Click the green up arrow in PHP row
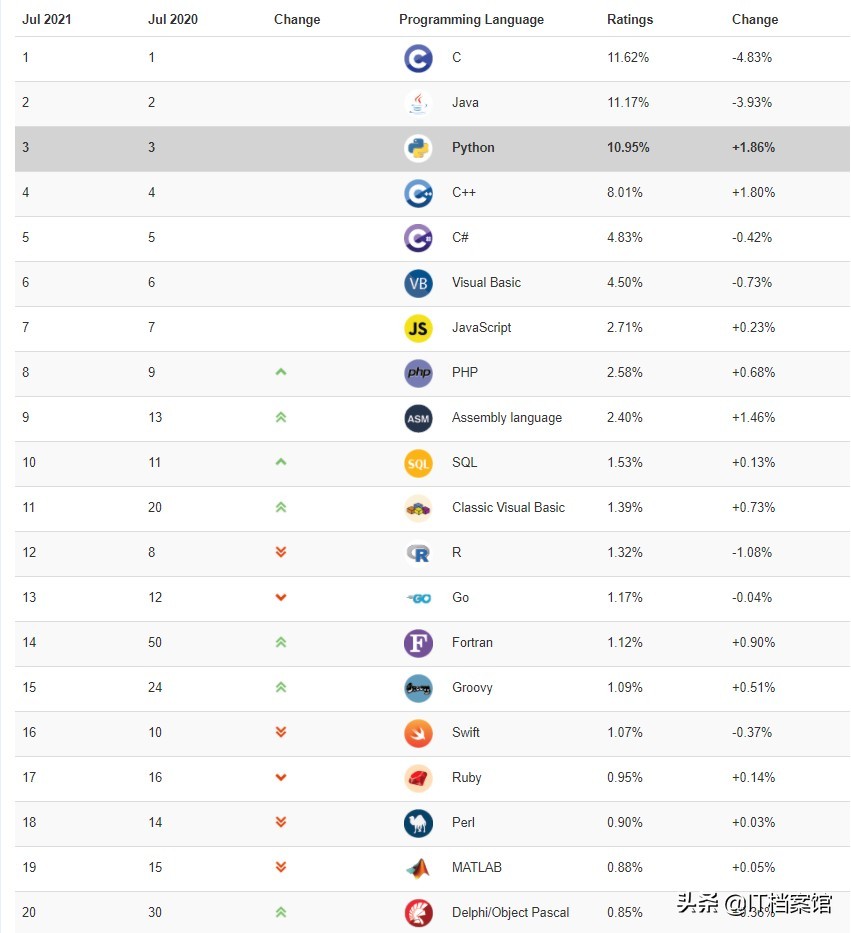This screenshot has width=851, height=933. pos(281,372)
